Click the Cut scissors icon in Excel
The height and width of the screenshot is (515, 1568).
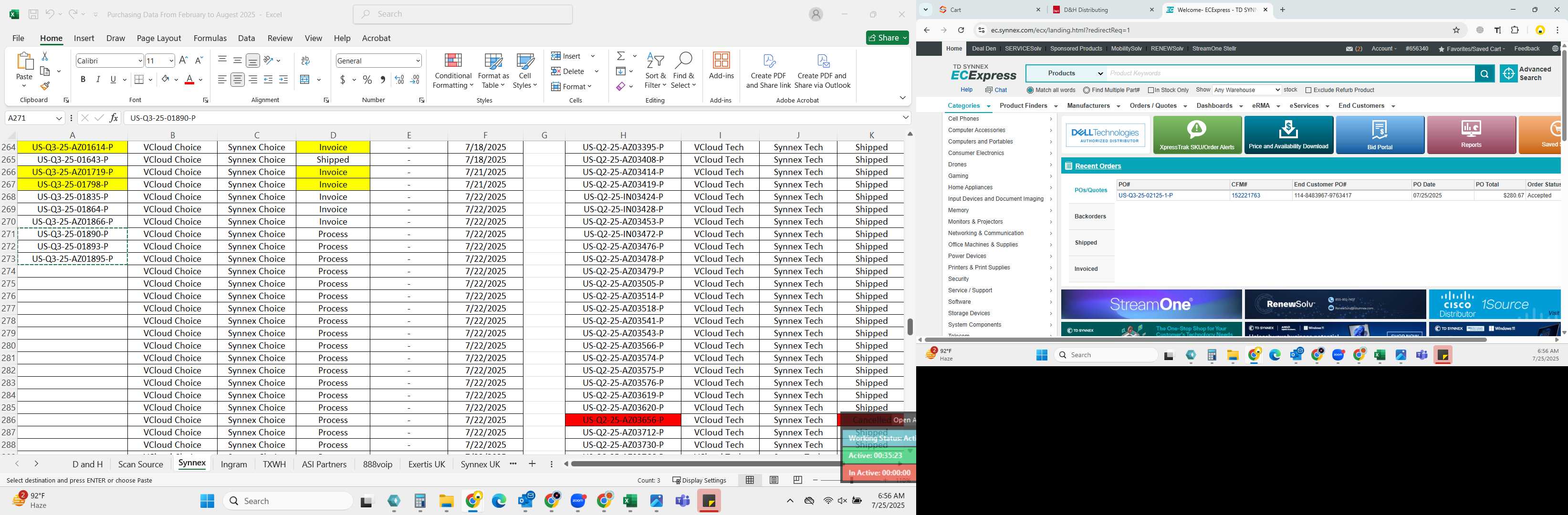(44, 56)
